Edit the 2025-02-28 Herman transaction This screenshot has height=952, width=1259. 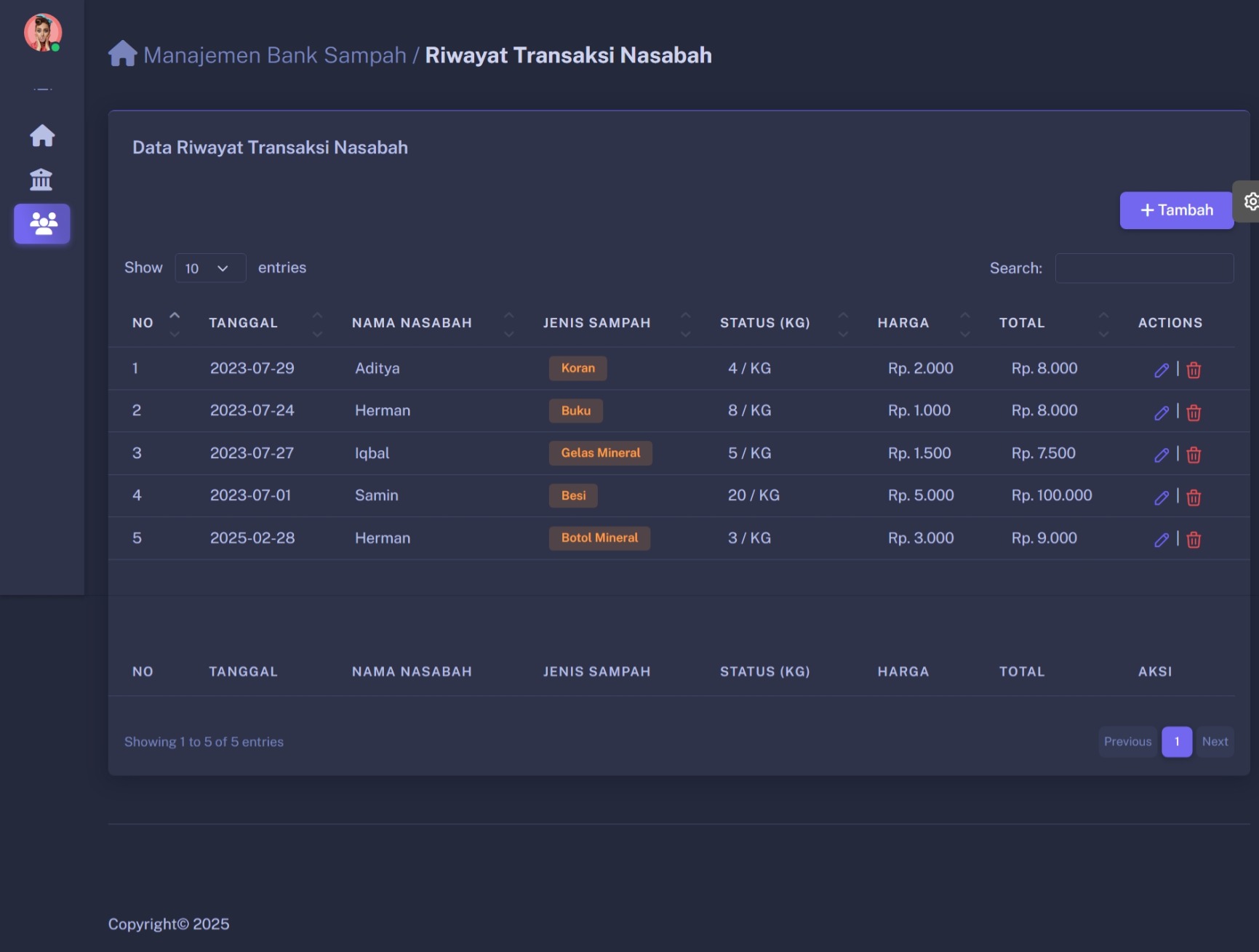click(1161, 540)
